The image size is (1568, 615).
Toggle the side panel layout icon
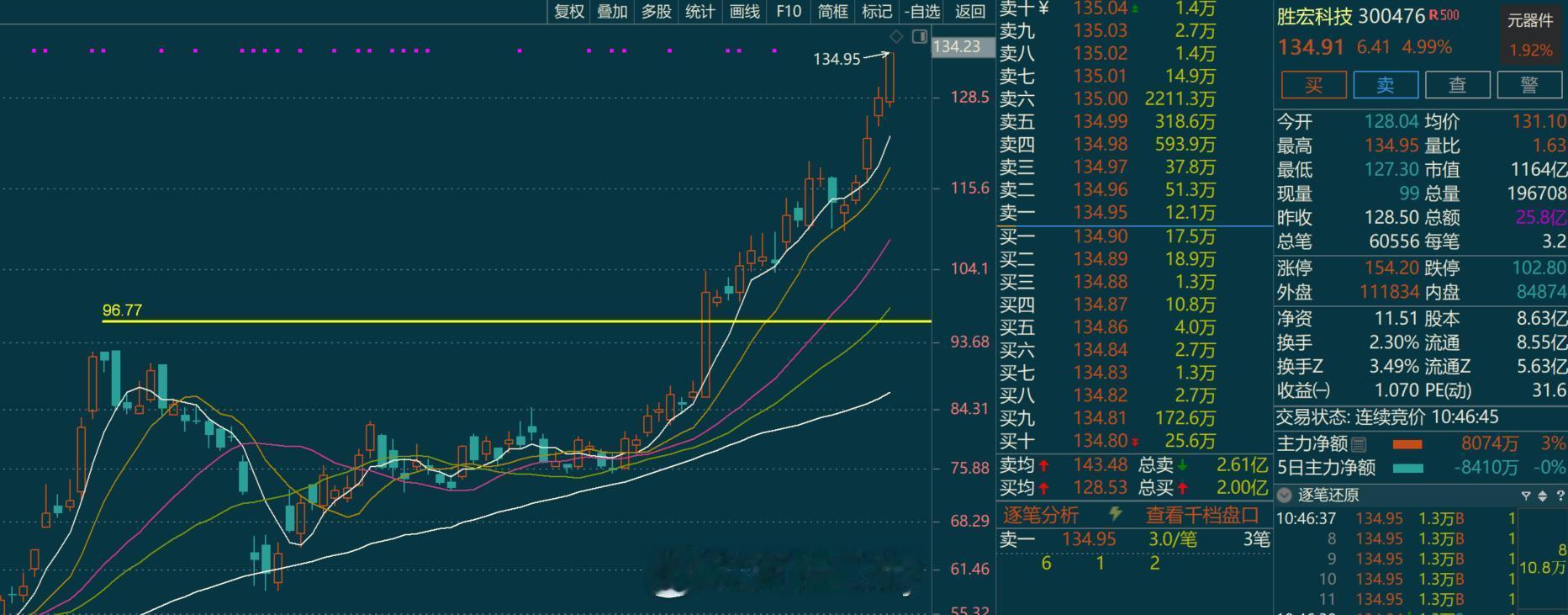[x=920, y=36]
